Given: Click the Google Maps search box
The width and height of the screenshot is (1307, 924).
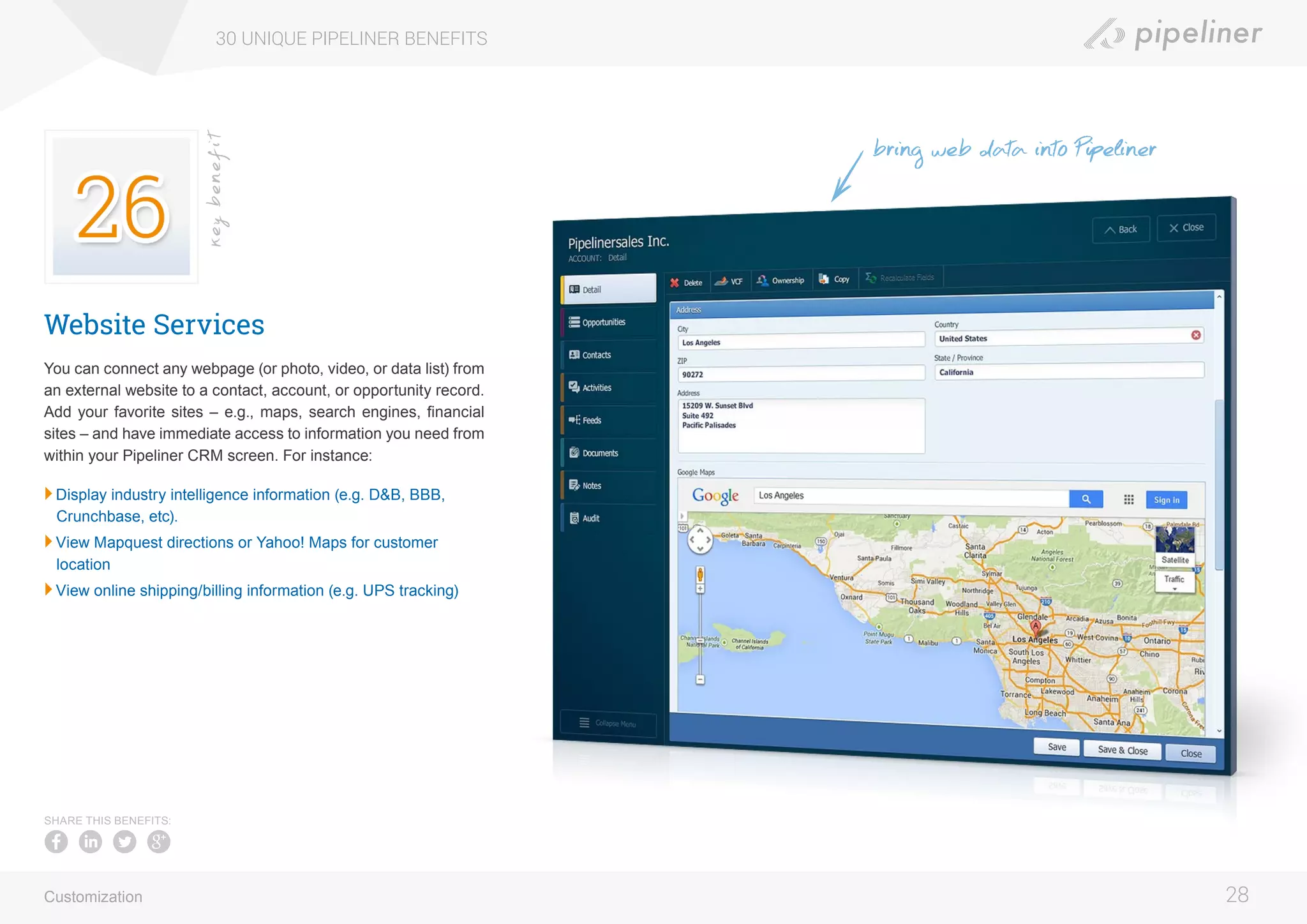Looking at the screenshot, I should pyautogui.click(x=911, y=496).
